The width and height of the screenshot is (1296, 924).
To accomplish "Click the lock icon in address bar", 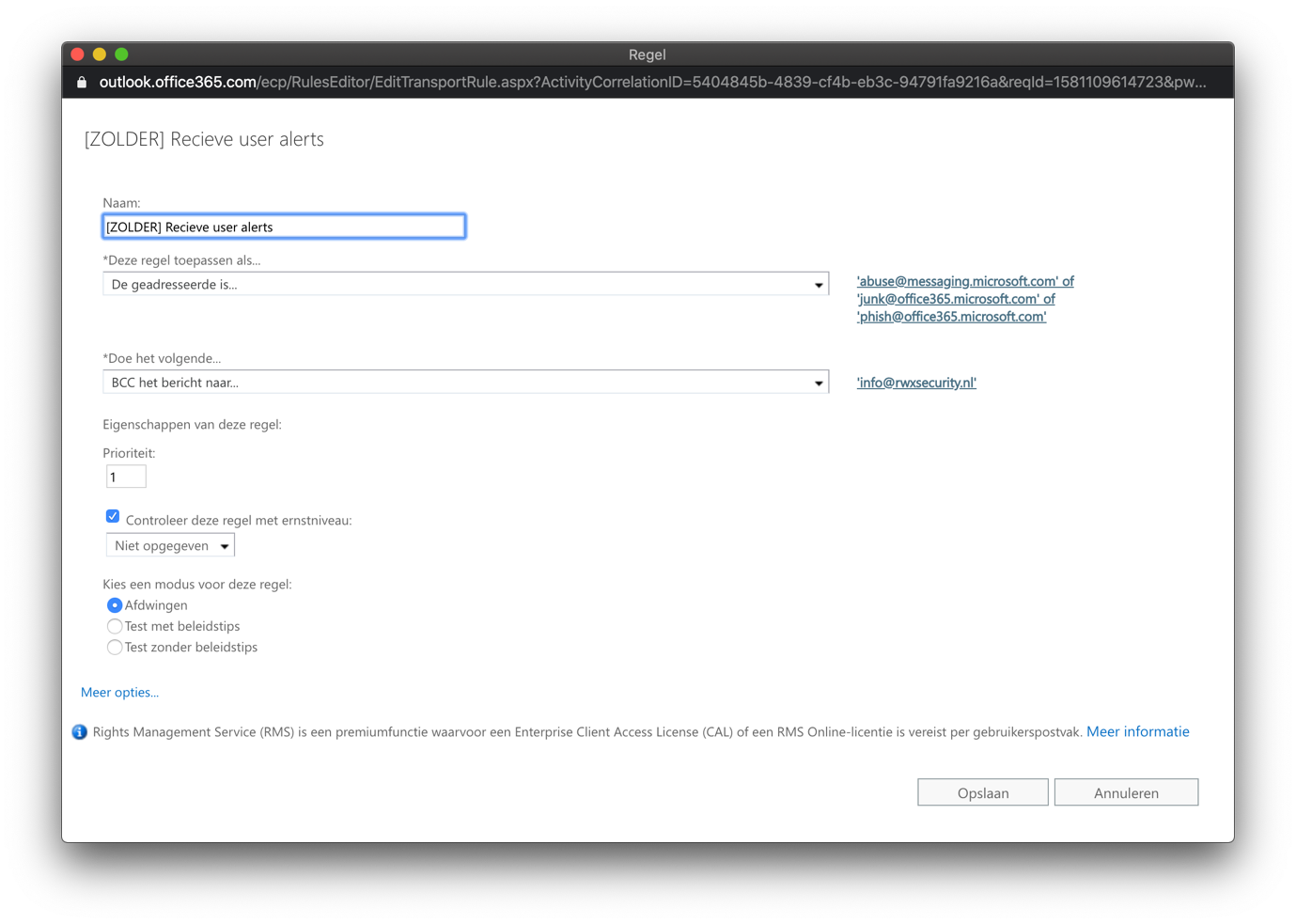I will [82, 83].
